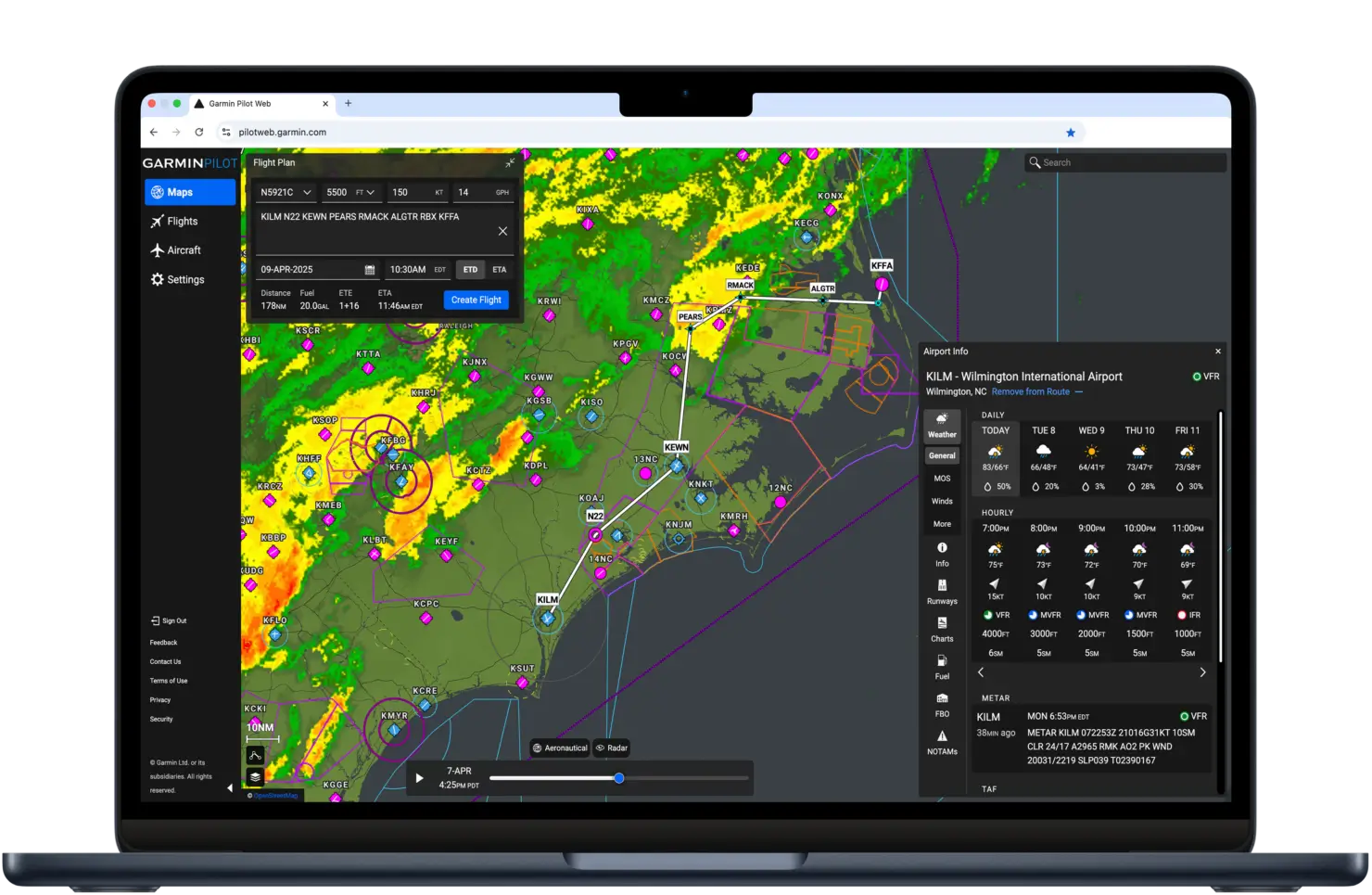Viewport: 1372px width, 895px height.
Task: Open the map layers icon
Action: (255, 776)
